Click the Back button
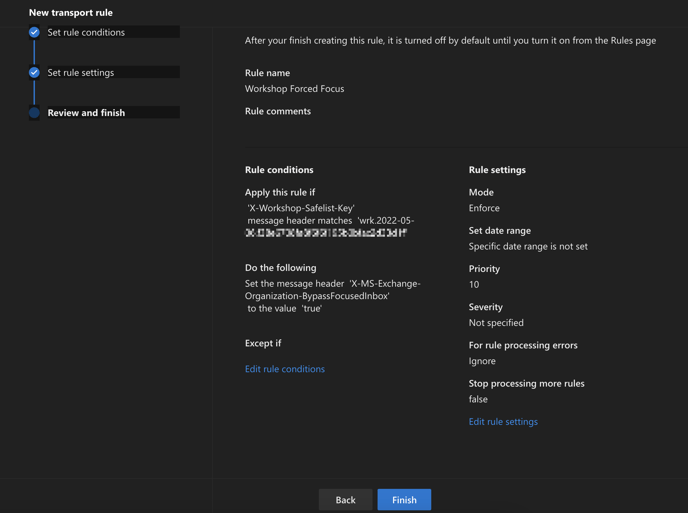 [345, 499]
